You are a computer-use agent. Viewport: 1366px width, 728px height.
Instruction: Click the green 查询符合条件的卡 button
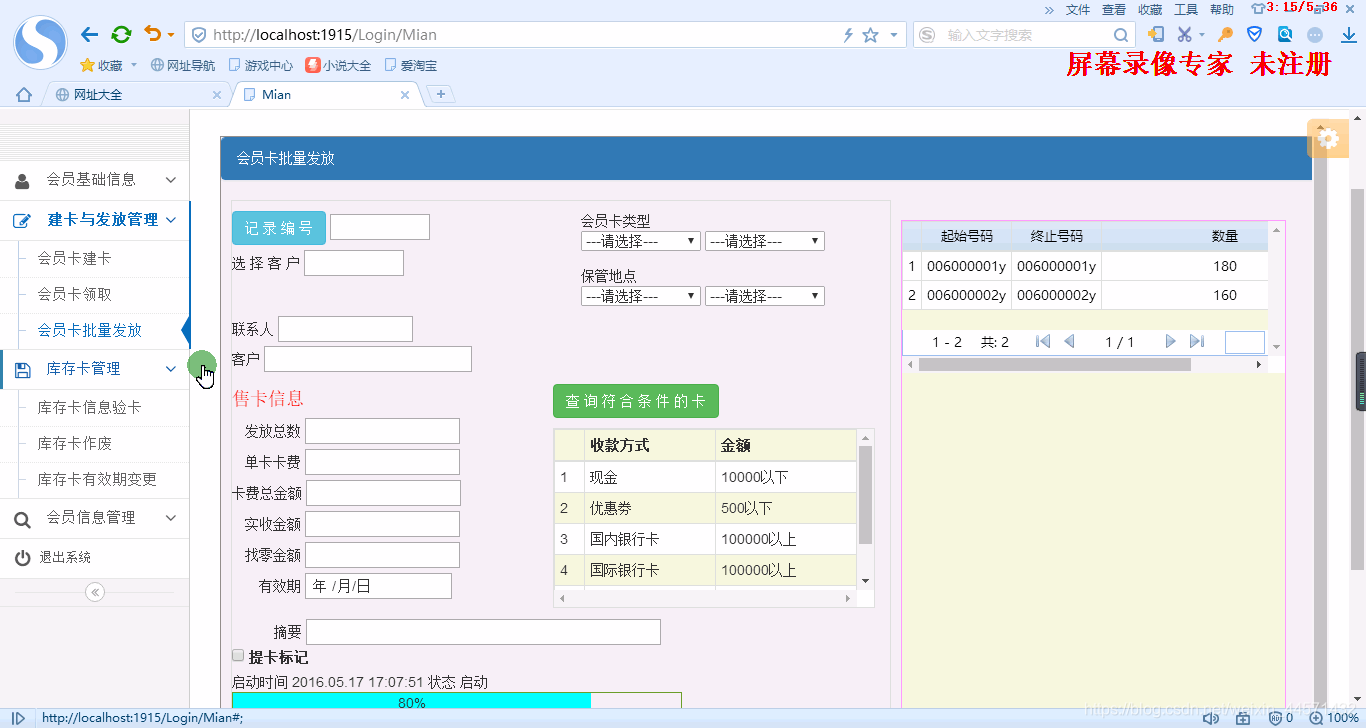636,401
